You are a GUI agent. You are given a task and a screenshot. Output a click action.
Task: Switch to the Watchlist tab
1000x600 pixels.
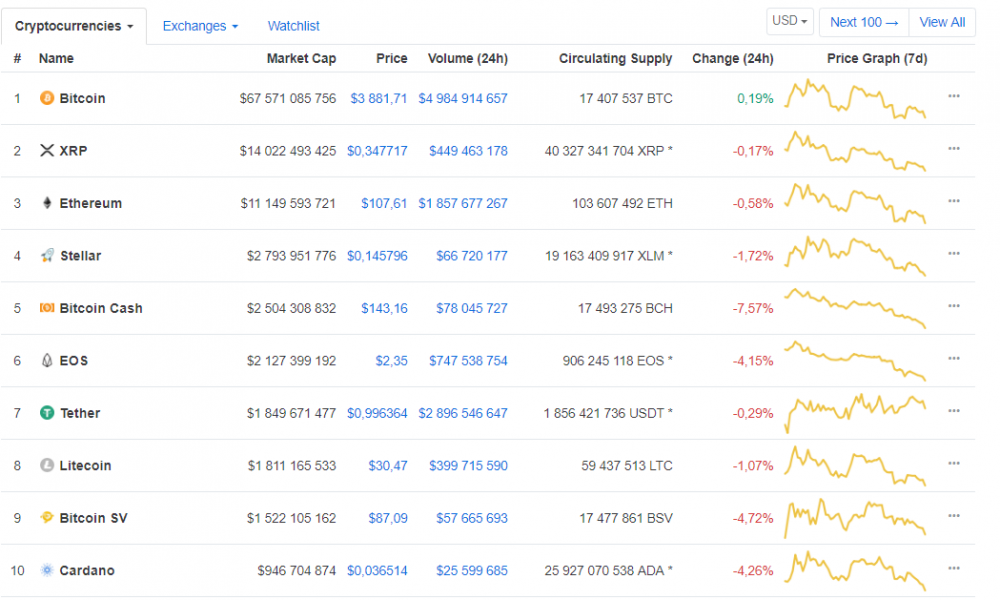point(293,26)
